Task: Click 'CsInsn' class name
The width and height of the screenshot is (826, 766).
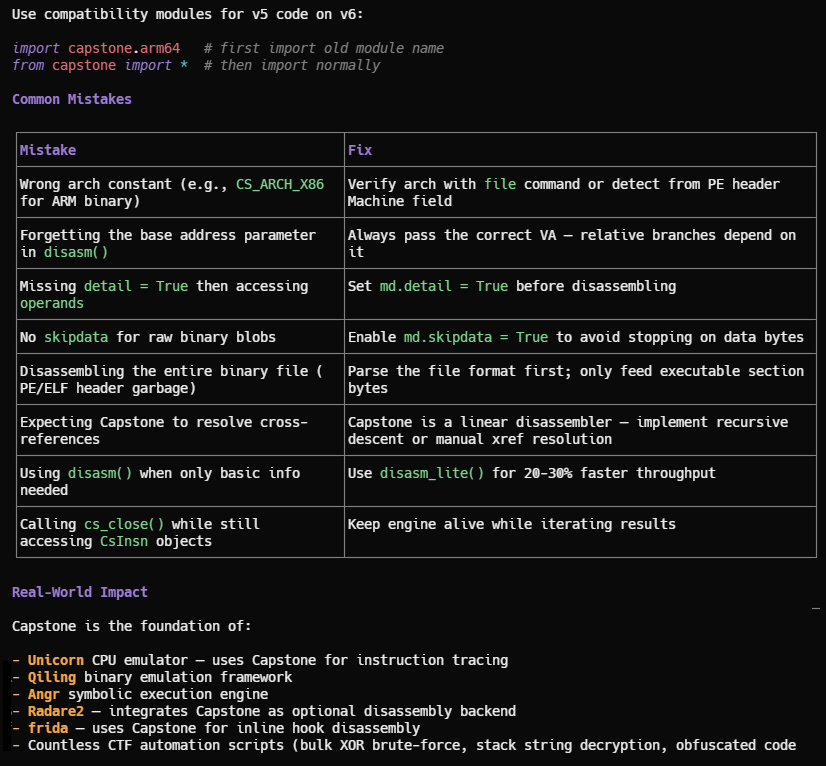Action: pos(124,541)
